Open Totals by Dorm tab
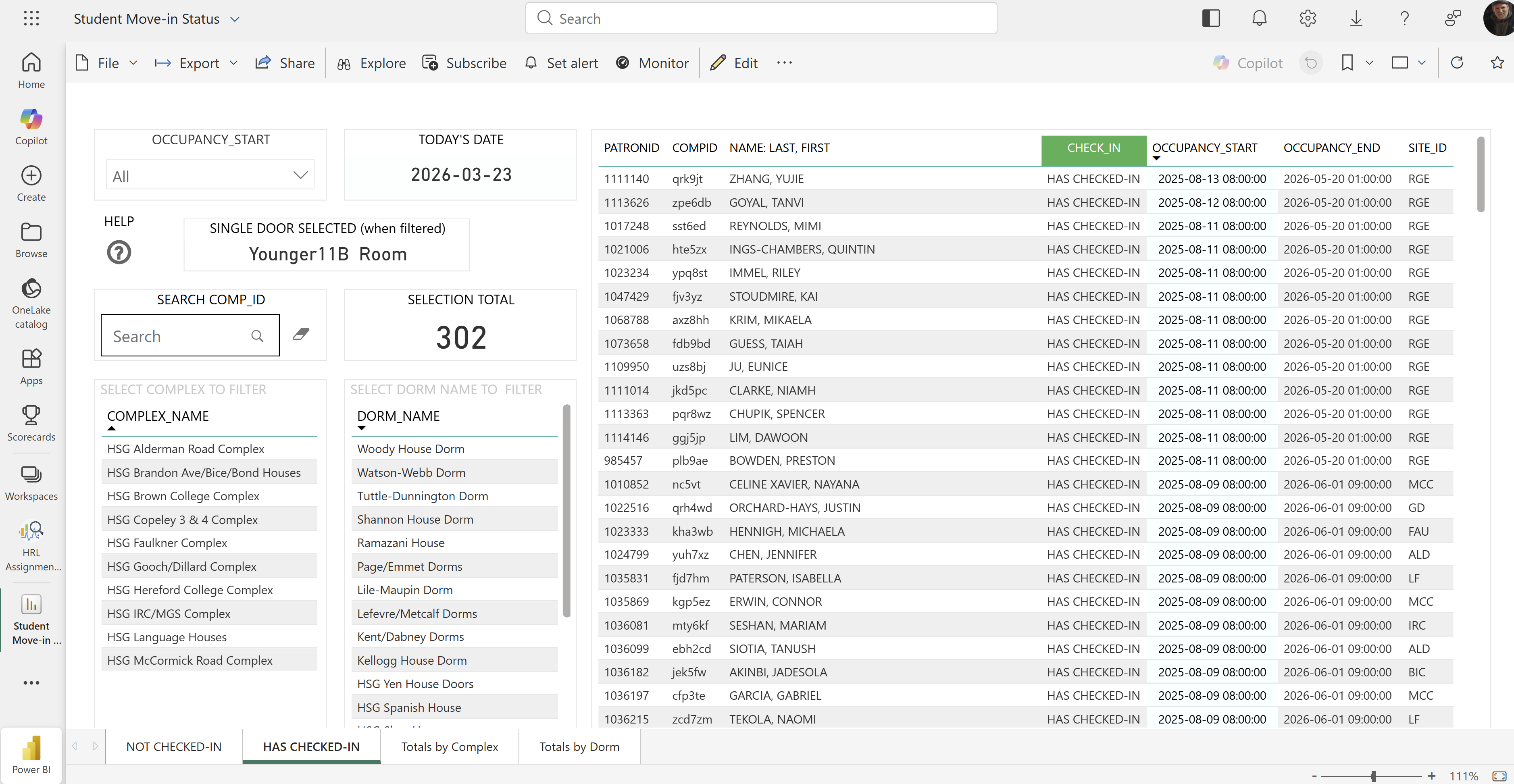 pyautogui.click(x=579, y=747)
